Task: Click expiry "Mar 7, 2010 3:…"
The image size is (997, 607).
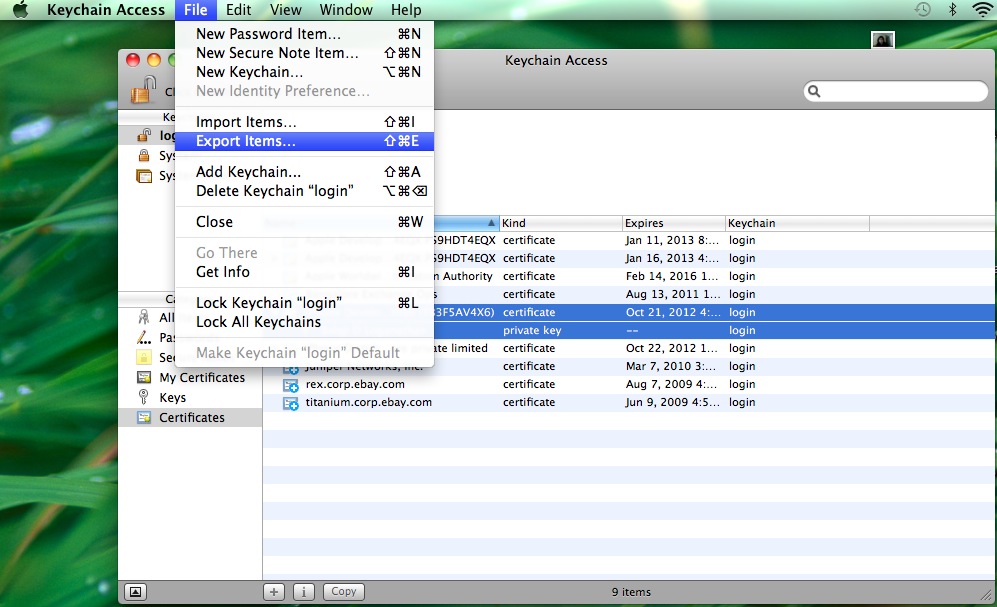Action: [671, 366]
